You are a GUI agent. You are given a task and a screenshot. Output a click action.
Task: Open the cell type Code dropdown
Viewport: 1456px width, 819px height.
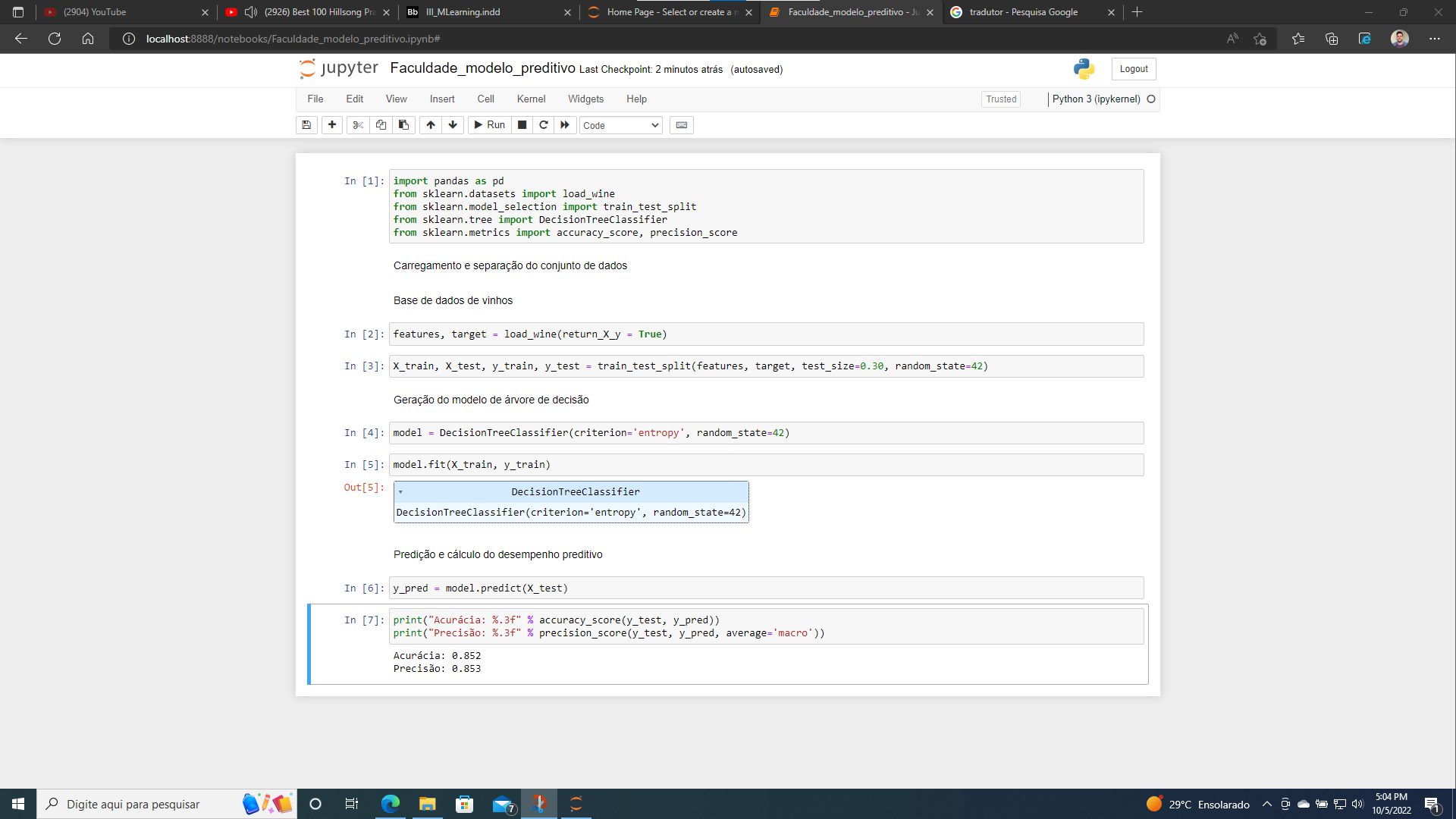click(620, 125)
